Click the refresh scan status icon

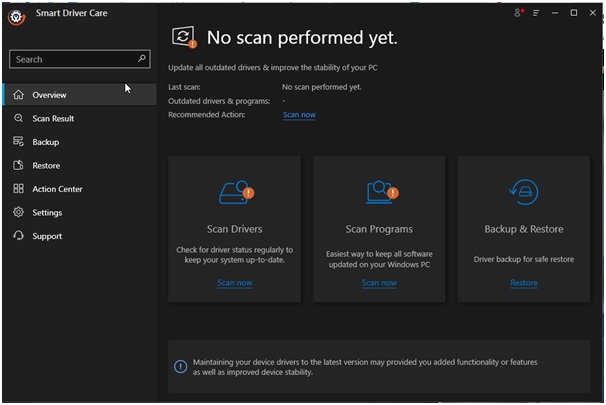pos(183,37)
